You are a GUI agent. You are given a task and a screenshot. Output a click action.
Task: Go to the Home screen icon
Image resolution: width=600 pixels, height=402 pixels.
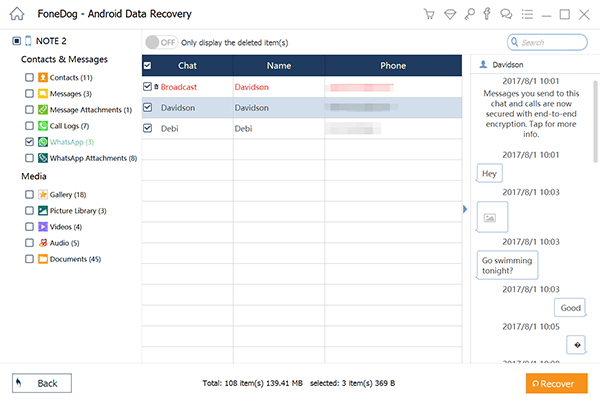[x=17, y=14]
